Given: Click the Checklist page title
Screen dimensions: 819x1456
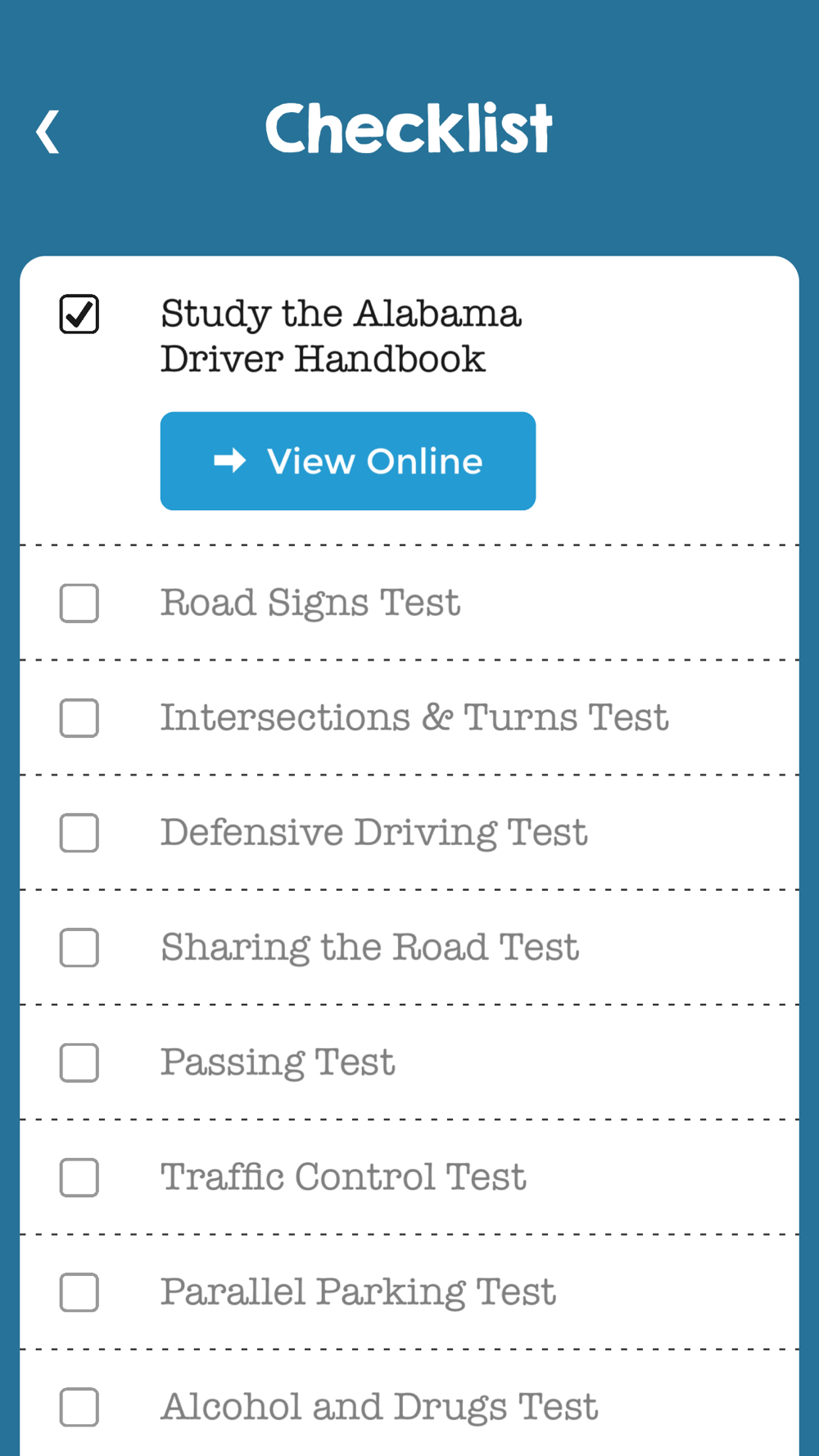Looking at the screenshot, I should 409,129.
